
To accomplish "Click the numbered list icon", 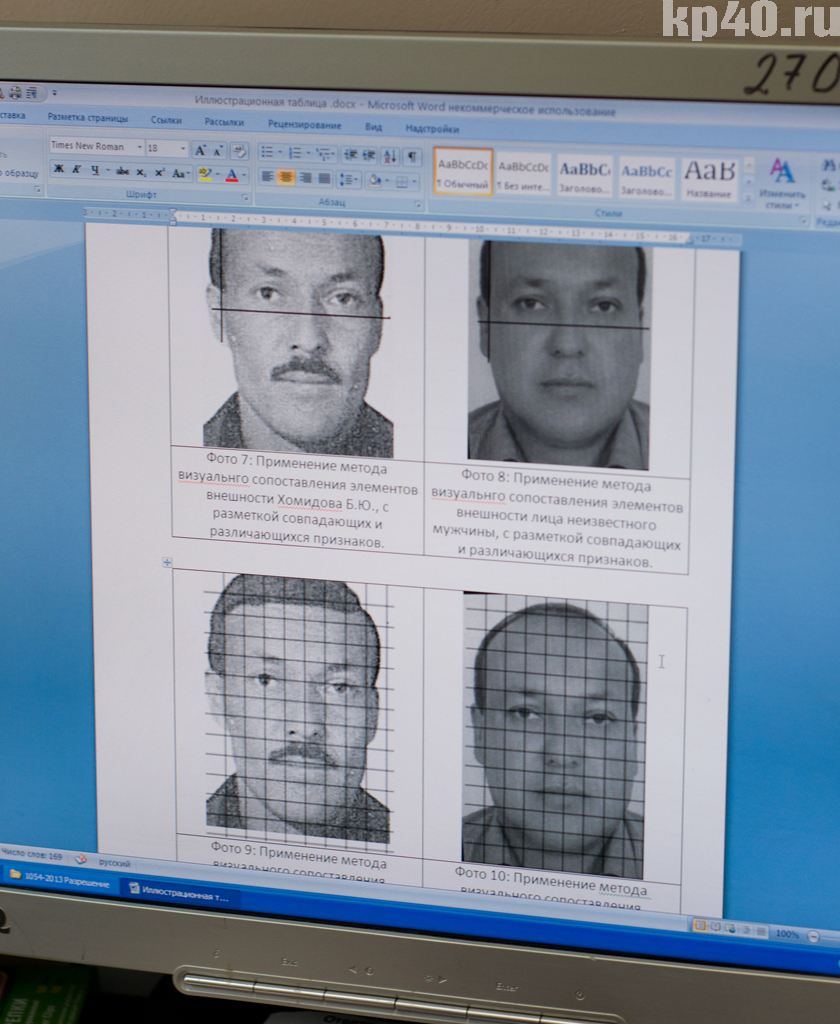I will (x=297, y=153).
